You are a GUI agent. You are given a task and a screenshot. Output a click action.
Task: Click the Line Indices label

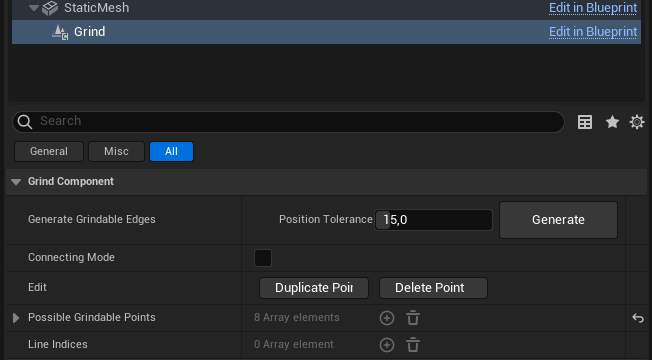pyautogui.click(x=58, y=344)
